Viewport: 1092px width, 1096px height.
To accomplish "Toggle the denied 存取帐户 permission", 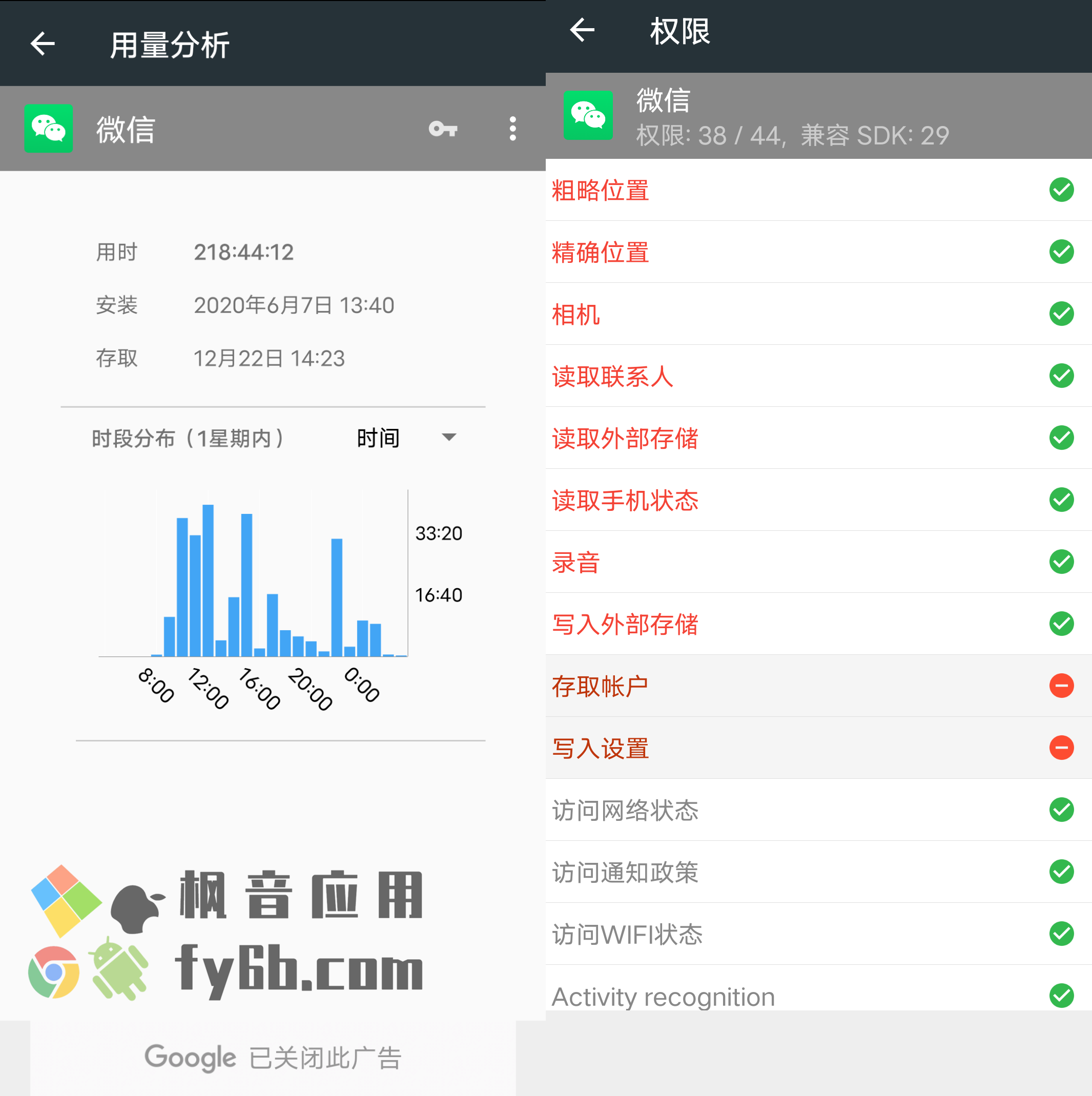I will coord(1061,685).
